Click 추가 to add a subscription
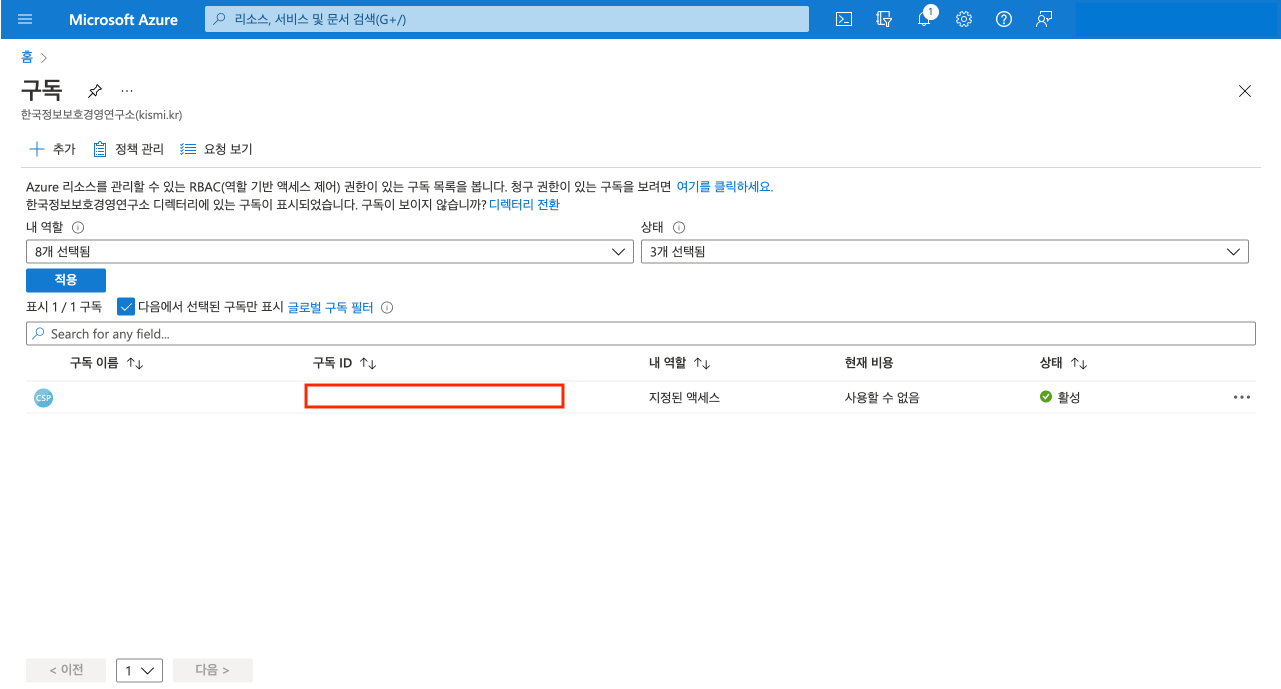Image resolution: width=1281 pixels, height=689 pixels. 52,149
